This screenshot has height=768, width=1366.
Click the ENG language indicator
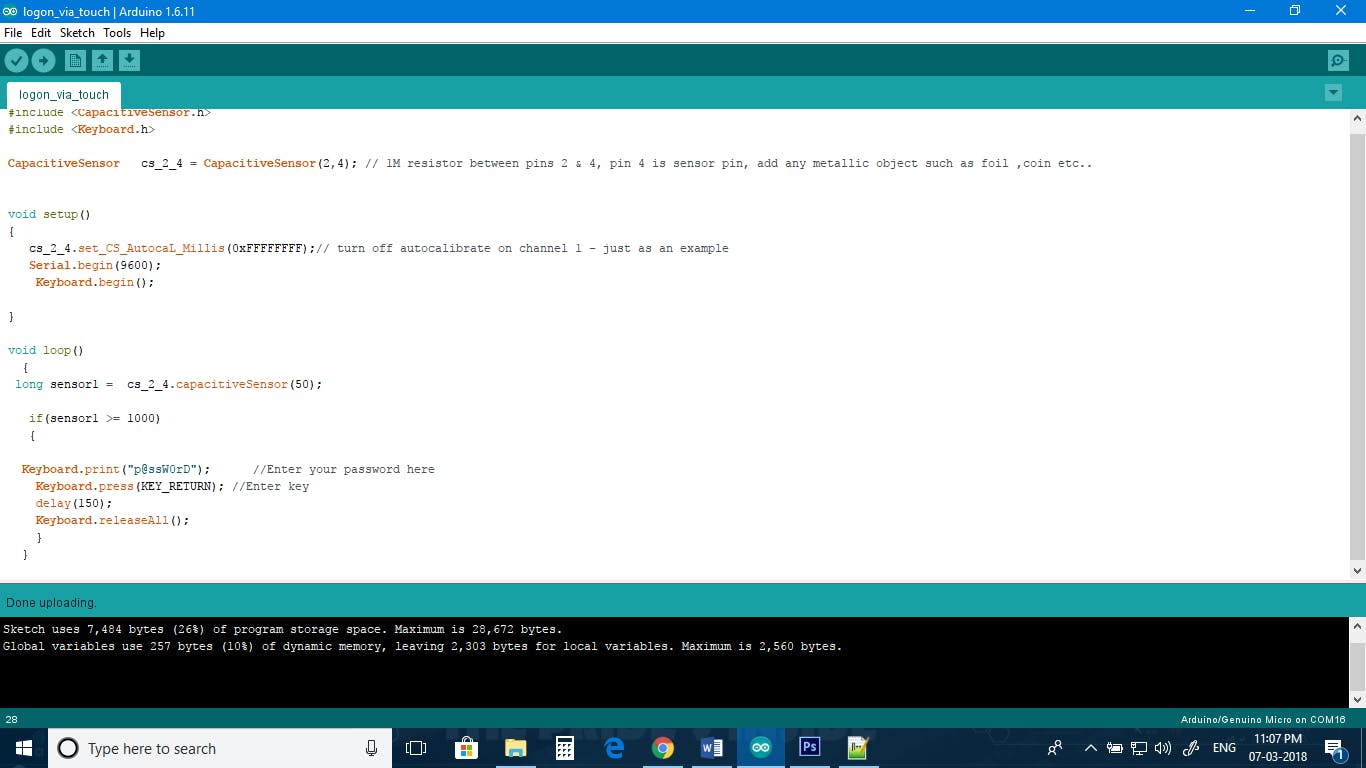[1224, 748]
